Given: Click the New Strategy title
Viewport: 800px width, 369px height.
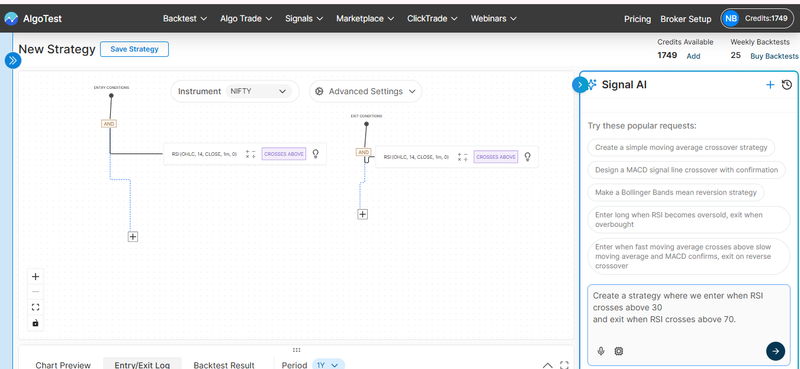Looking at the screenshot, I should (57, 49).
